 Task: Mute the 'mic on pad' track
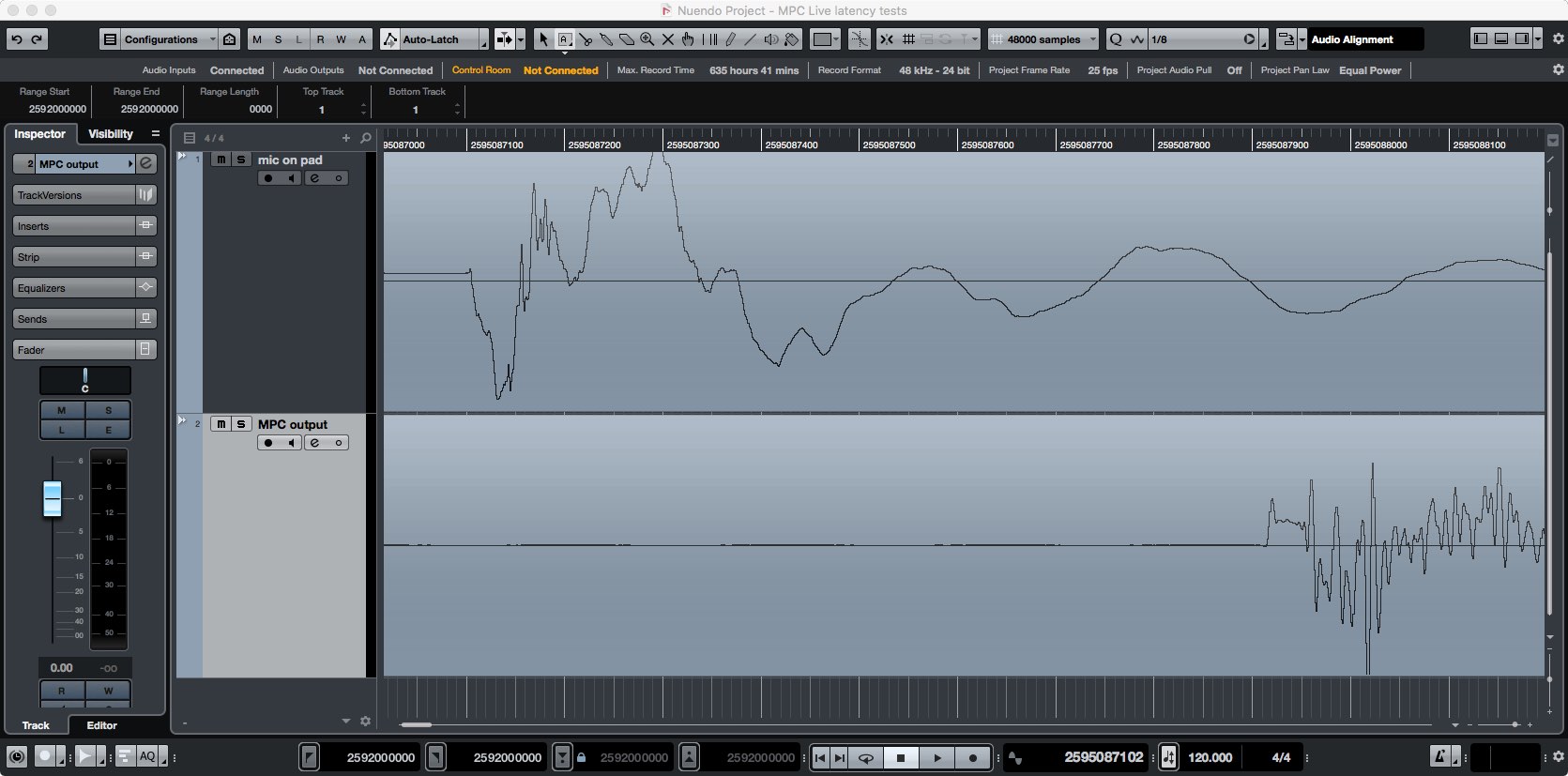[x=221, y=160]
